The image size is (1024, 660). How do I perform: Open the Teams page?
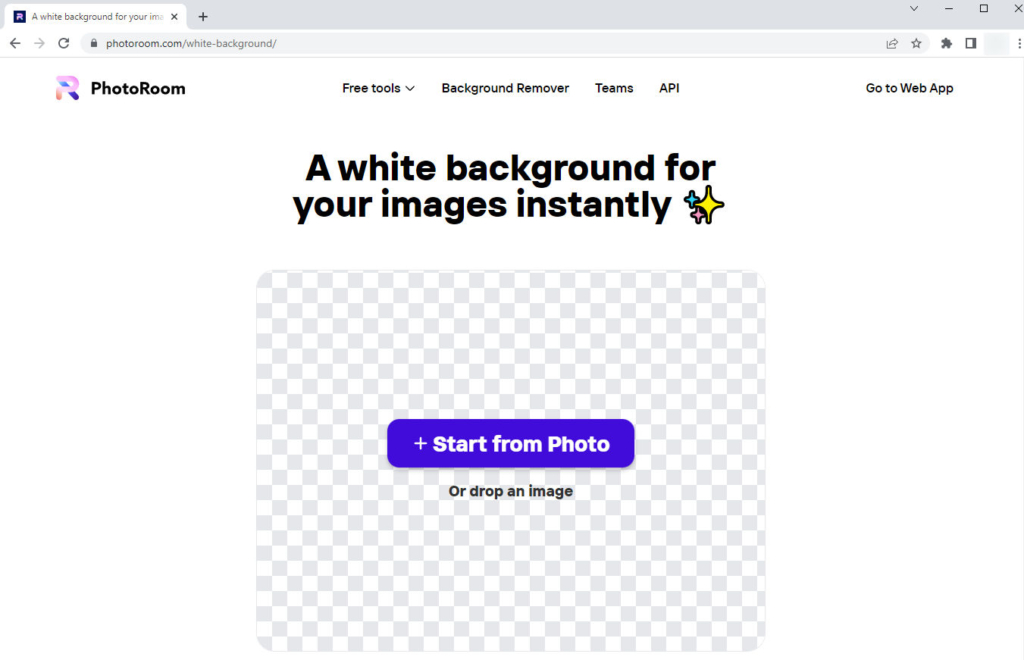pos(614,88)
